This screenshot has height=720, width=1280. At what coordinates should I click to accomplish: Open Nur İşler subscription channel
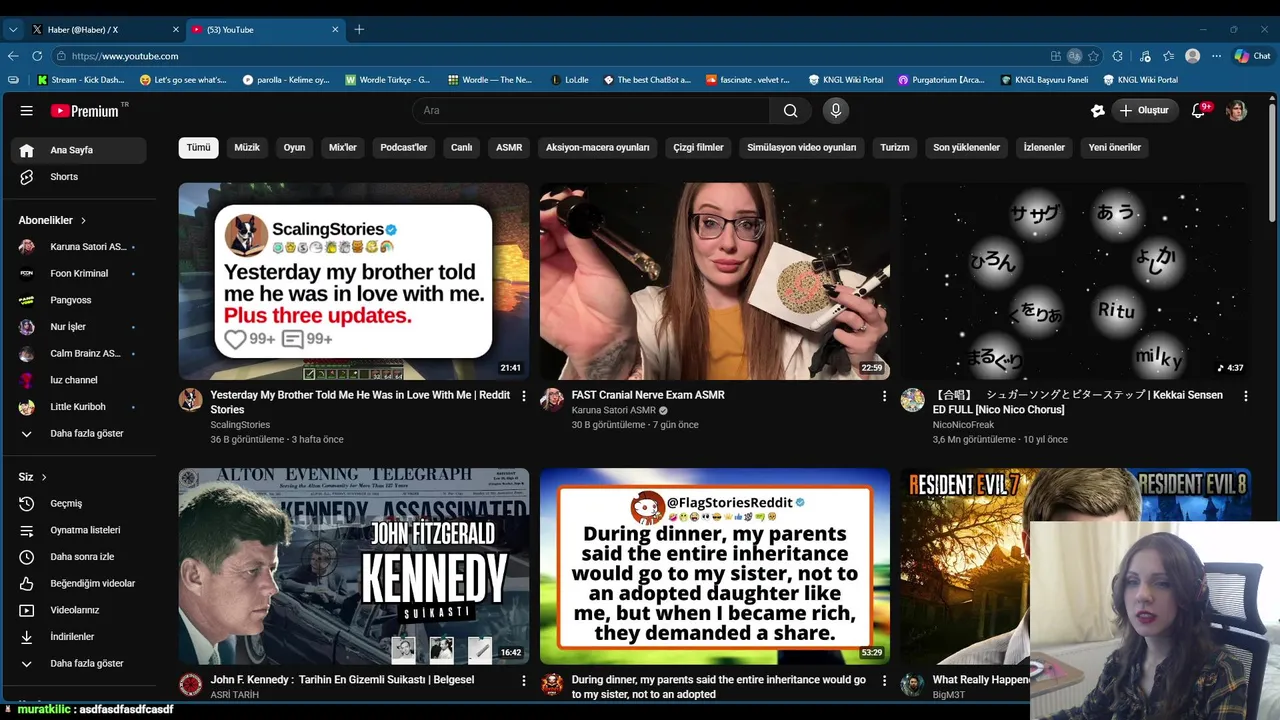click(x=78, y=327)
